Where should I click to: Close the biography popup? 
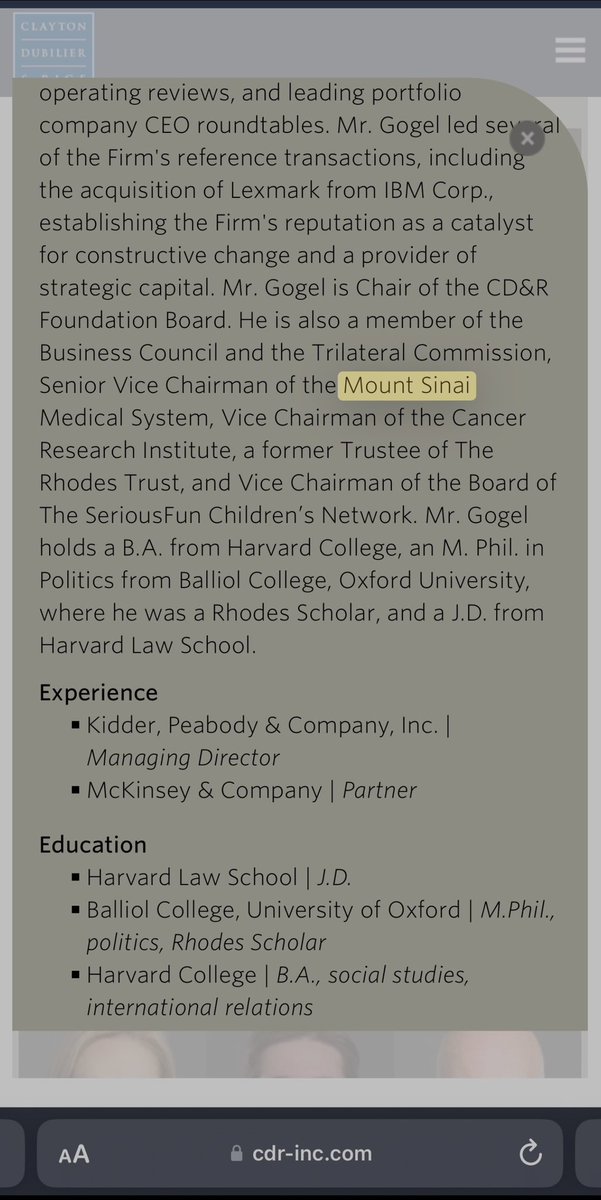click(x=527, y=138)
